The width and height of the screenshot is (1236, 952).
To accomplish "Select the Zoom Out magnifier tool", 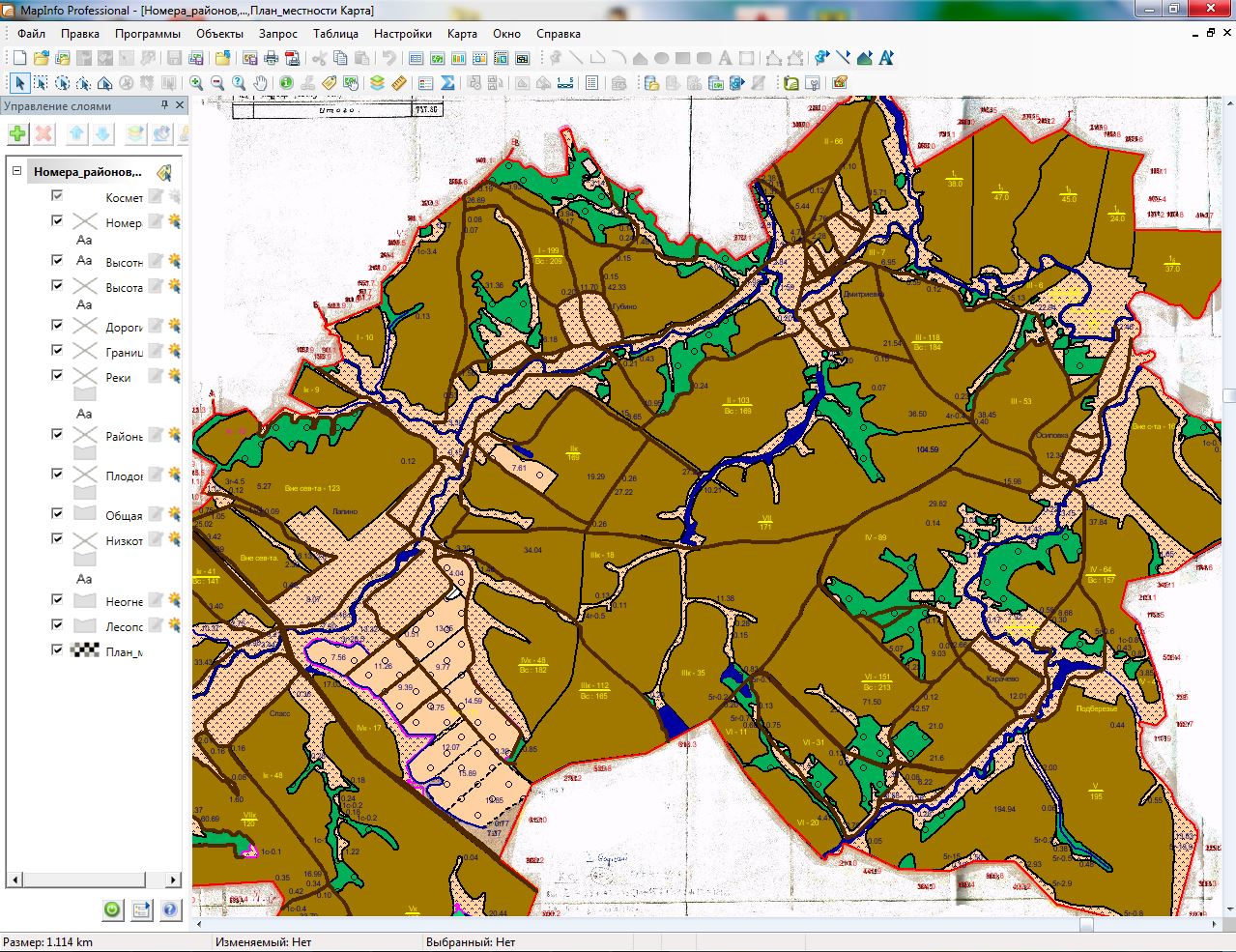I will pos(217,83).
